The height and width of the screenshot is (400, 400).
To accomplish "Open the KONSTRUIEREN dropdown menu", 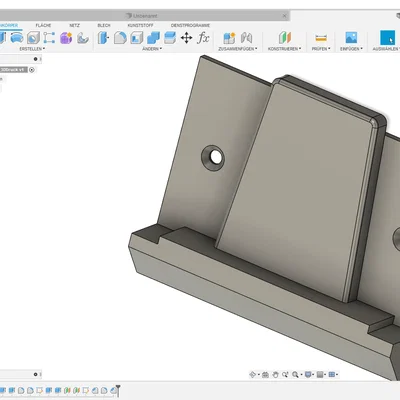I will (x=284, y=49).
